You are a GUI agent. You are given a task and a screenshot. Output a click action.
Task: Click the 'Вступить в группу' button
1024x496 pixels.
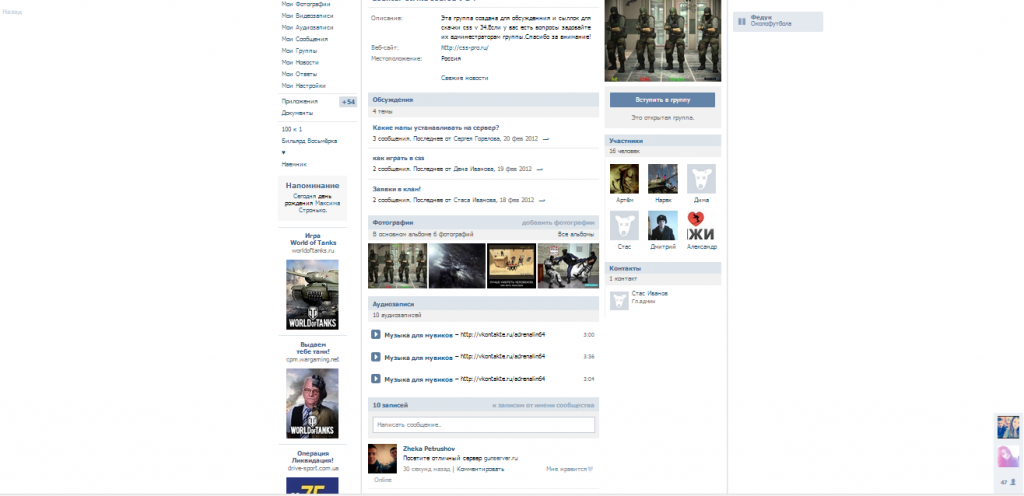point(662,100)
